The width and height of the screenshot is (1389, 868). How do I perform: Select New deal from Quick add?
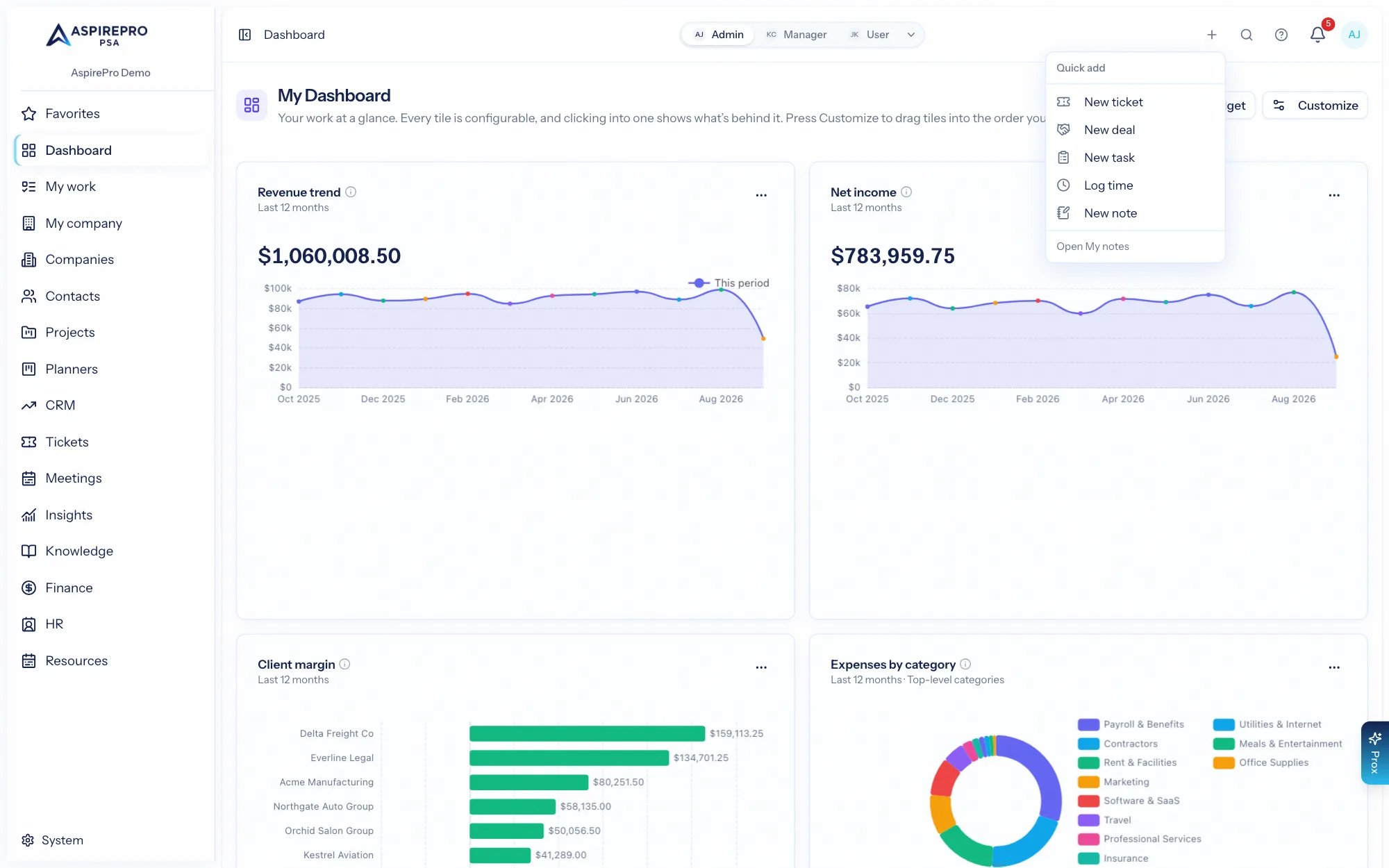pyautogui.click(x=1135, y=130)
